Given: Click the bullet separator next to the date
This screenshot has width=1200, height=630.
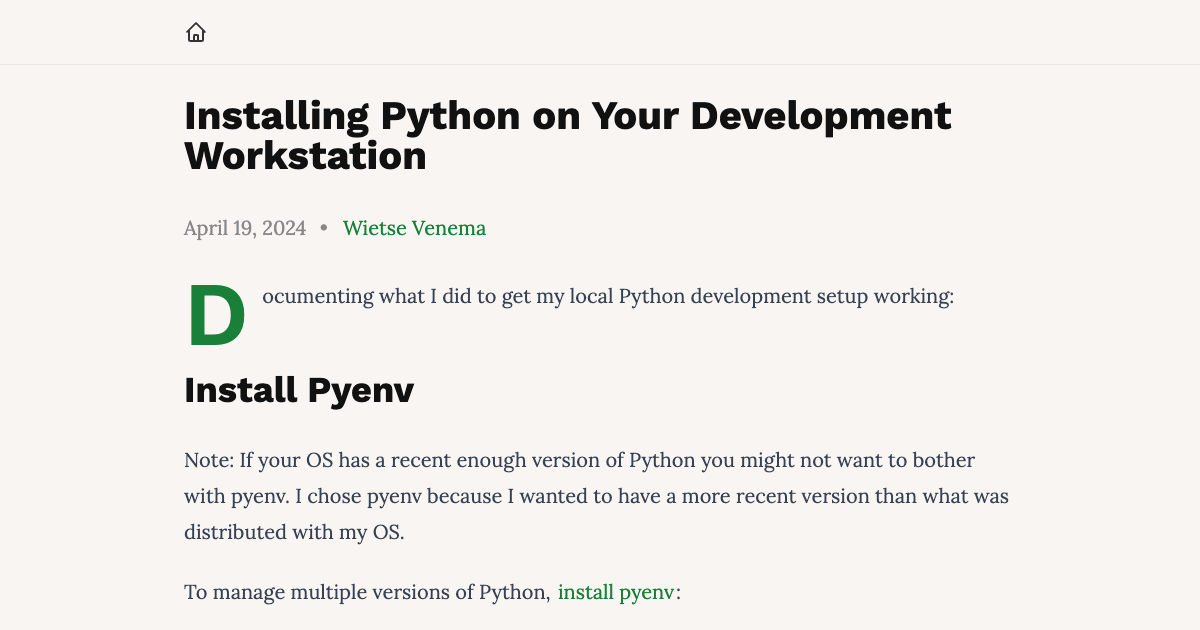Looking at the screenshot, I should click(322, 228).
